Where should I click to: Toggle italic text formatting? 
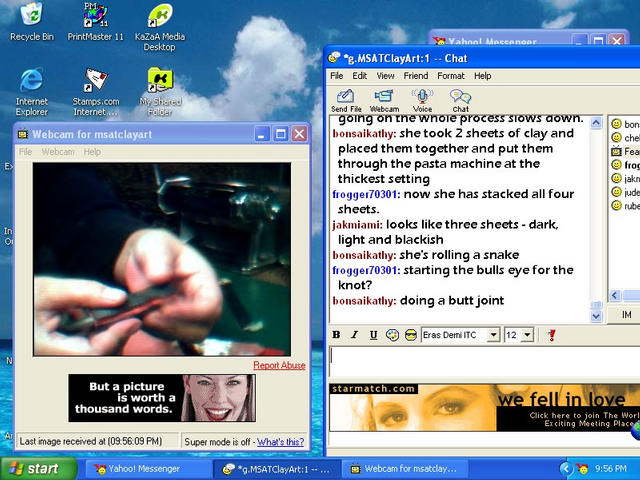tap(354, 335)
